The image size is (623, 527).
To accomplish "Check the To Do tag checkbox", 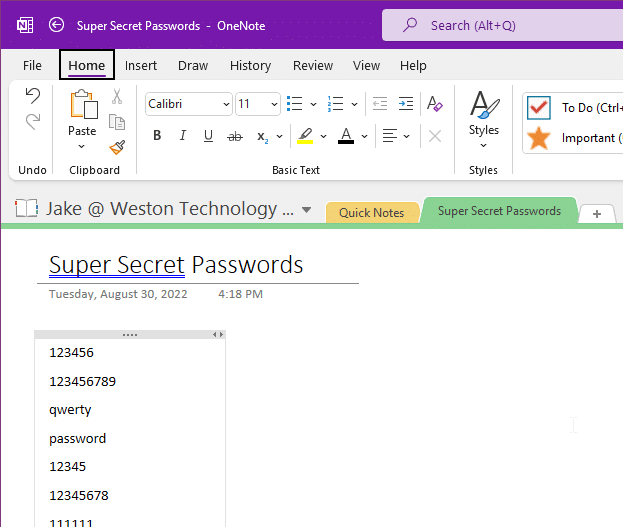I will 539,108.
